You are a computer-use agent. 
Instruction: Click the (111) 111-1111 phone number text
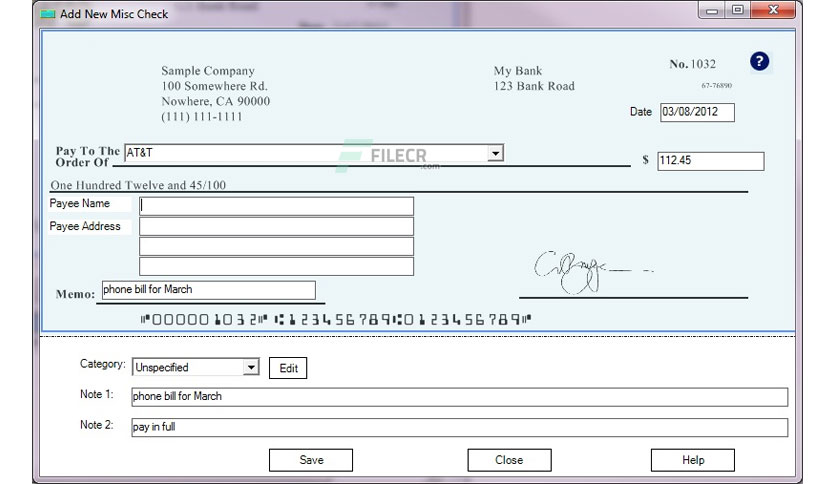(202, 117)
